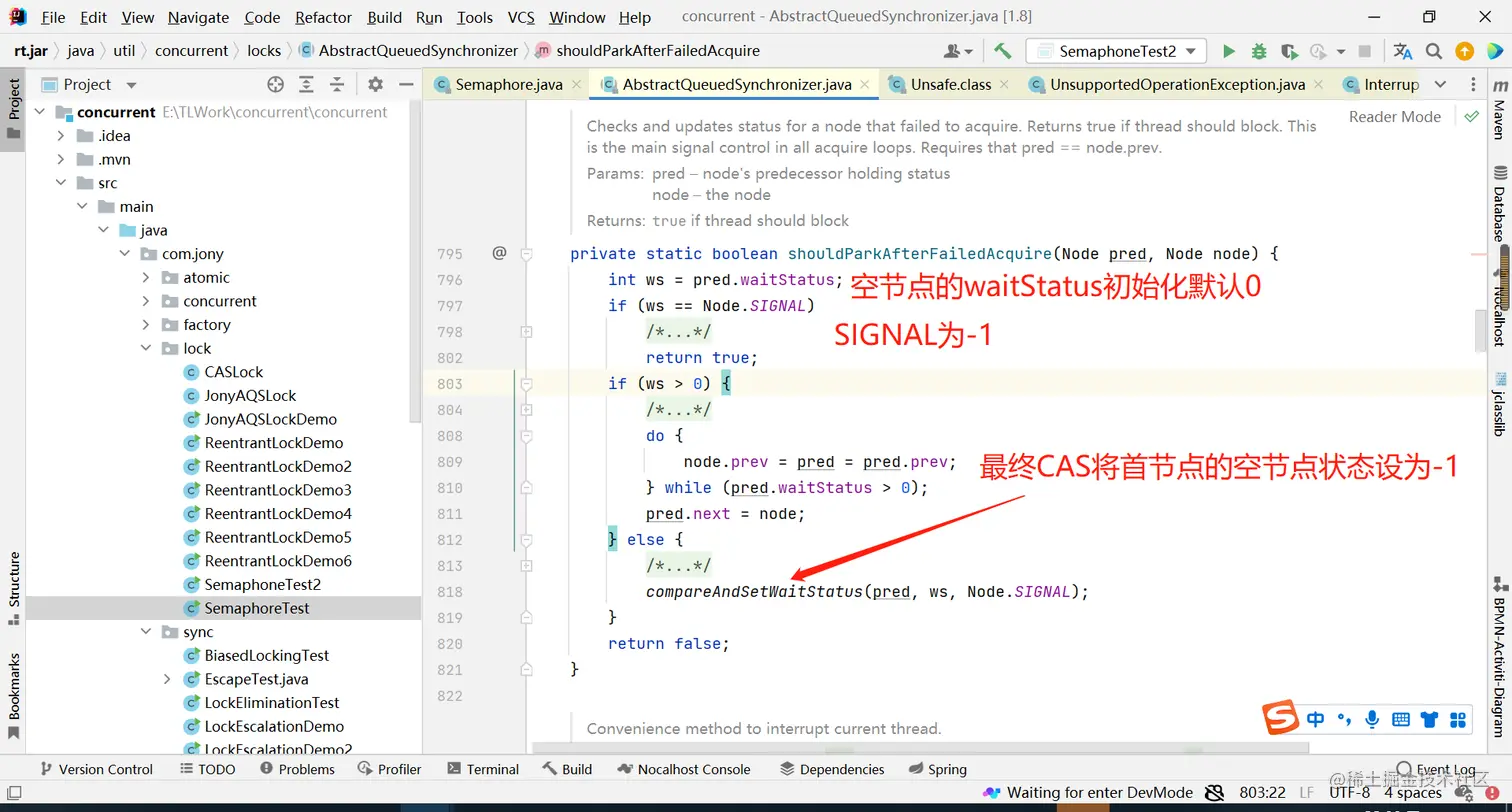
Task: Expand the .idea folder
Action: point(61,136)
